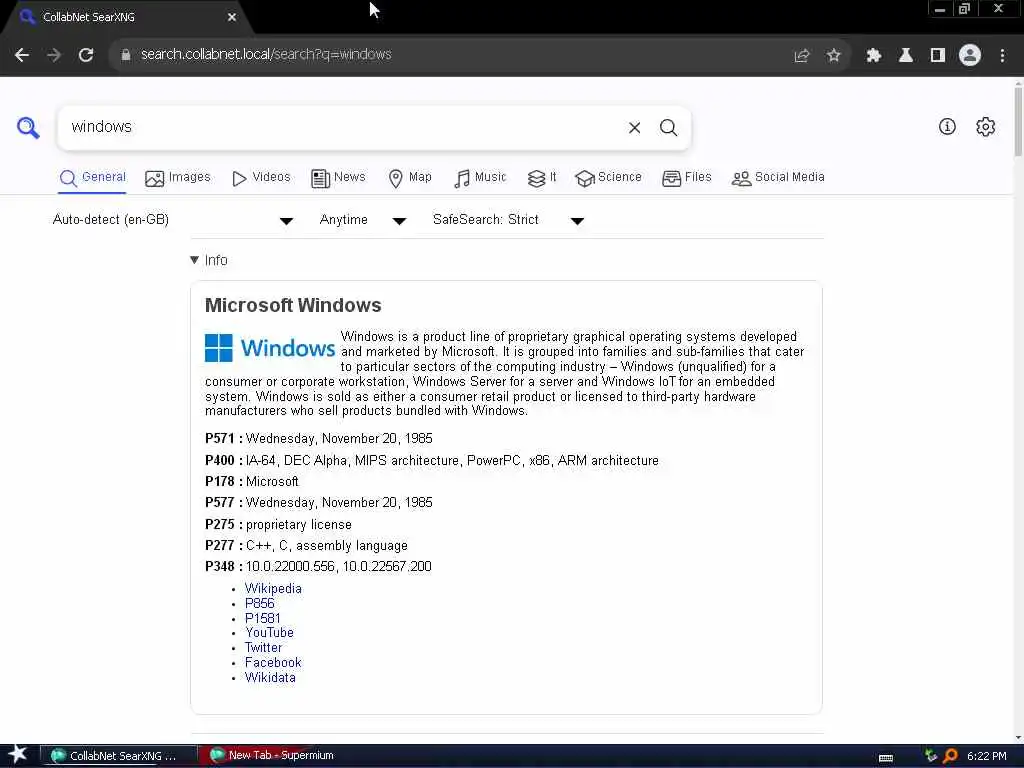Click the Windows logo image in infobox
Image resolution: width=1024 pixels, height=768 pixels.
(270, 348)
